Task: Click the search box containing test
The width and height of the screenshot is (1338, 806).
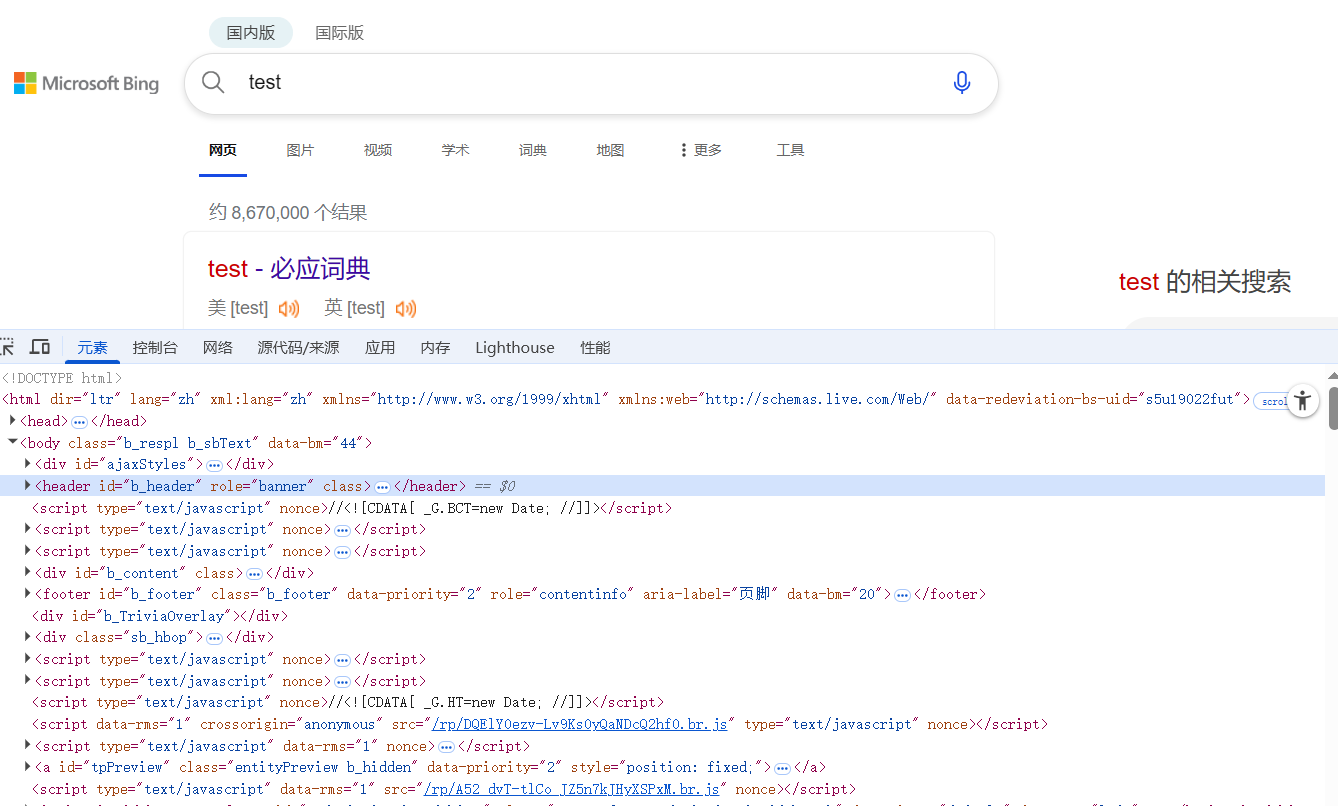Action: point(591,83)
